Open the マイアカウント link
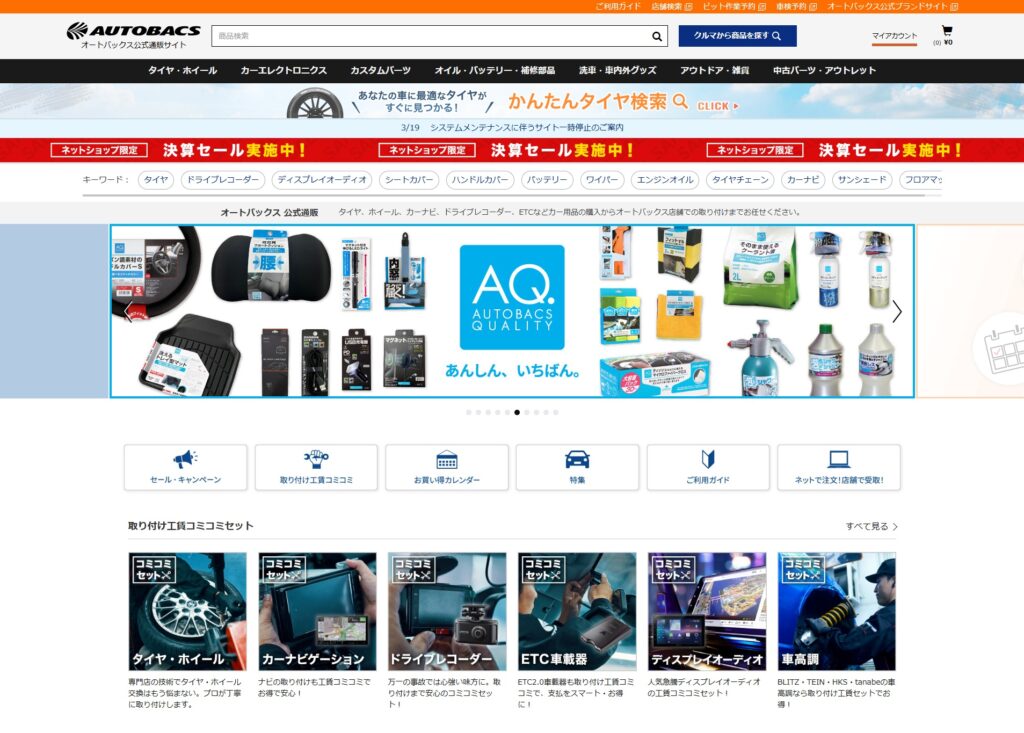 point(893,36)
